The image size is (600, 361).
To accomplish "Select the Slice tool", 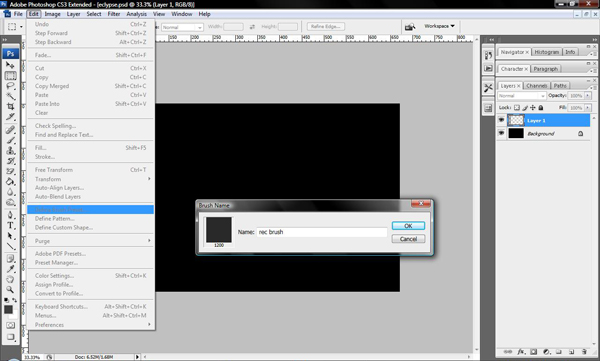I will pos(10,117).
